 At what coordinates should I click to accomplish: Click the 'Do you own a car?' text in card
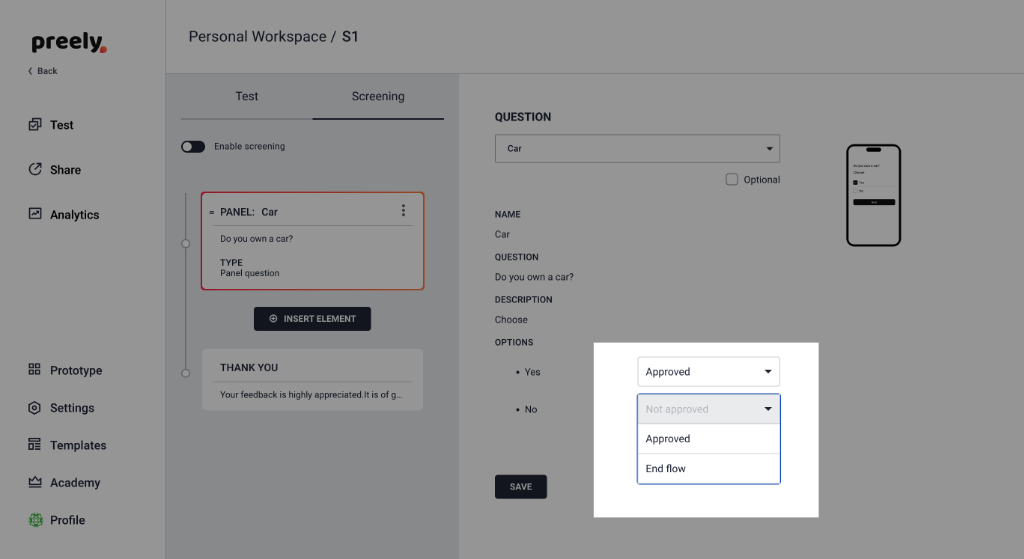point(257,238)
